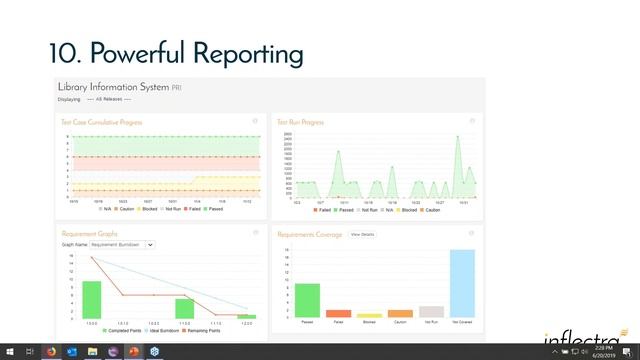This screenshot has width=640, height=360.
Task: Open settings icon on Test Case Cumulative Progress widget
Action: pos(255,121)
